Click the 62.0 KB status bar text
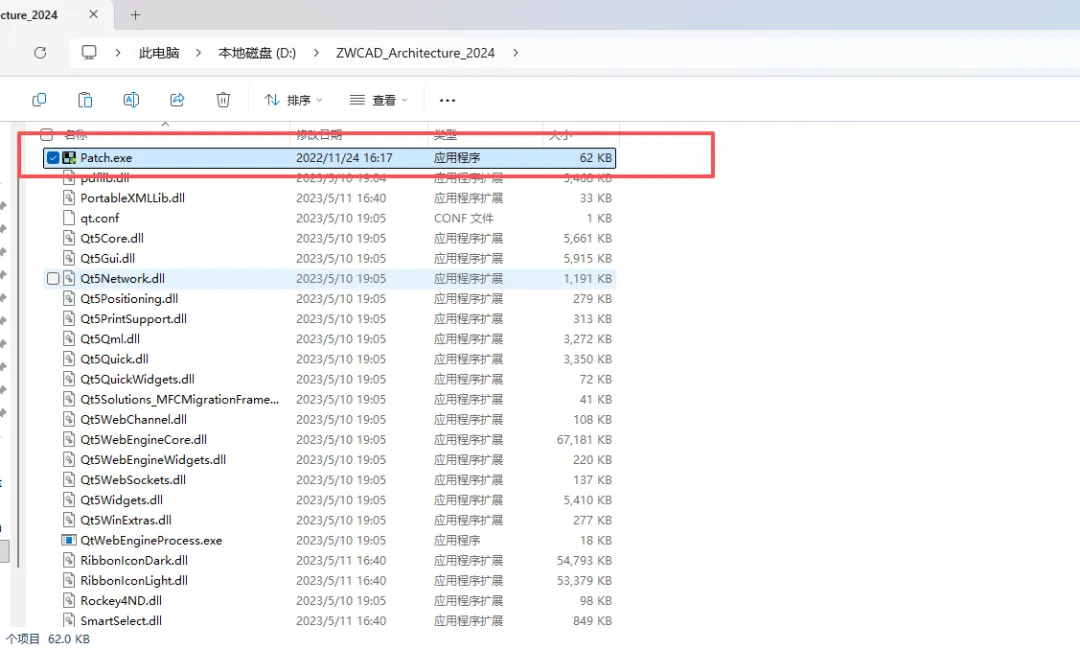1080x650 pixels. point(69,639)
